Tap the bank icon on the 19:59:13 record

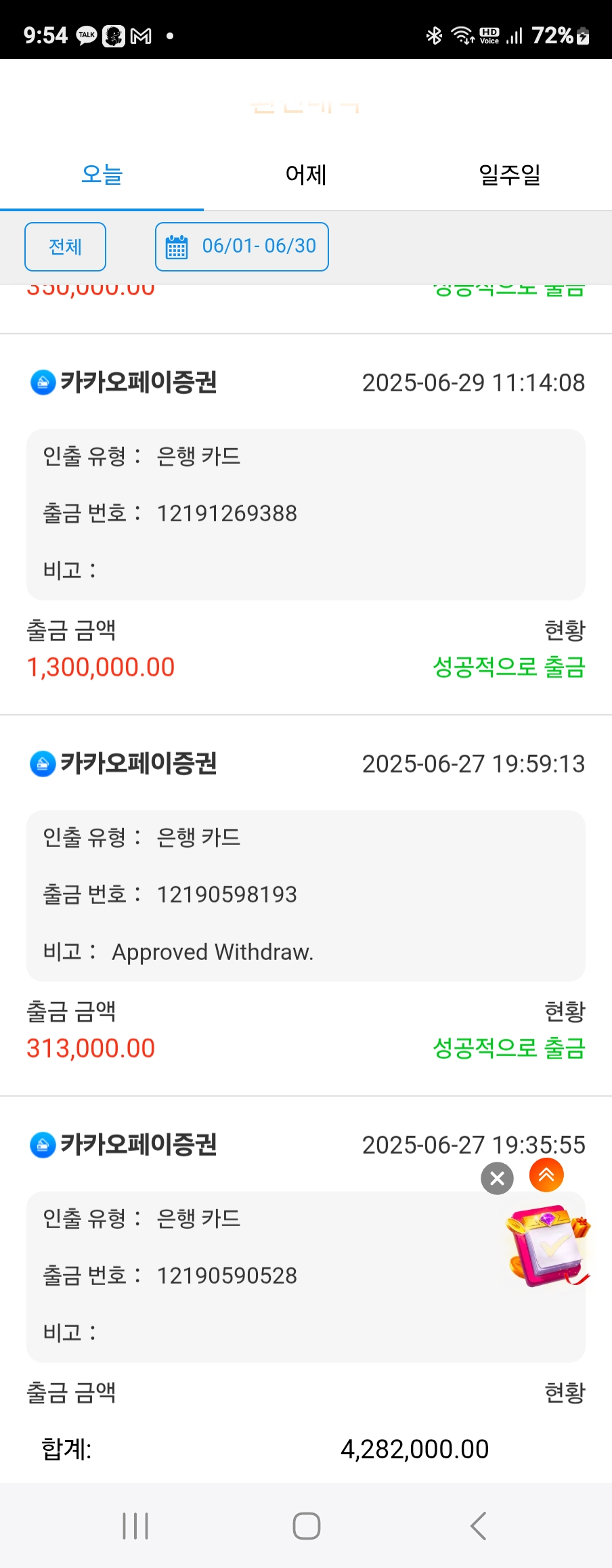click(x=43, y=764)
